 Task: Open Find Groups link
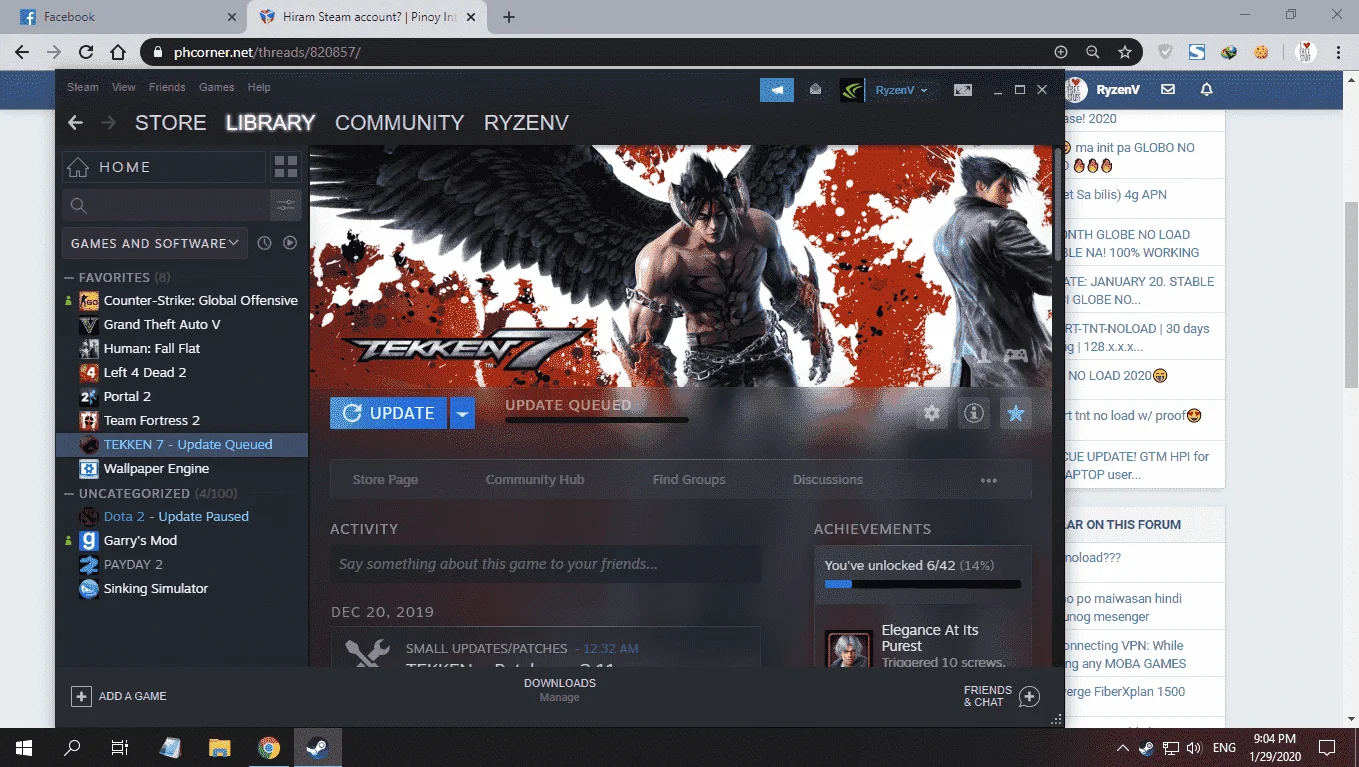point(689,480)
